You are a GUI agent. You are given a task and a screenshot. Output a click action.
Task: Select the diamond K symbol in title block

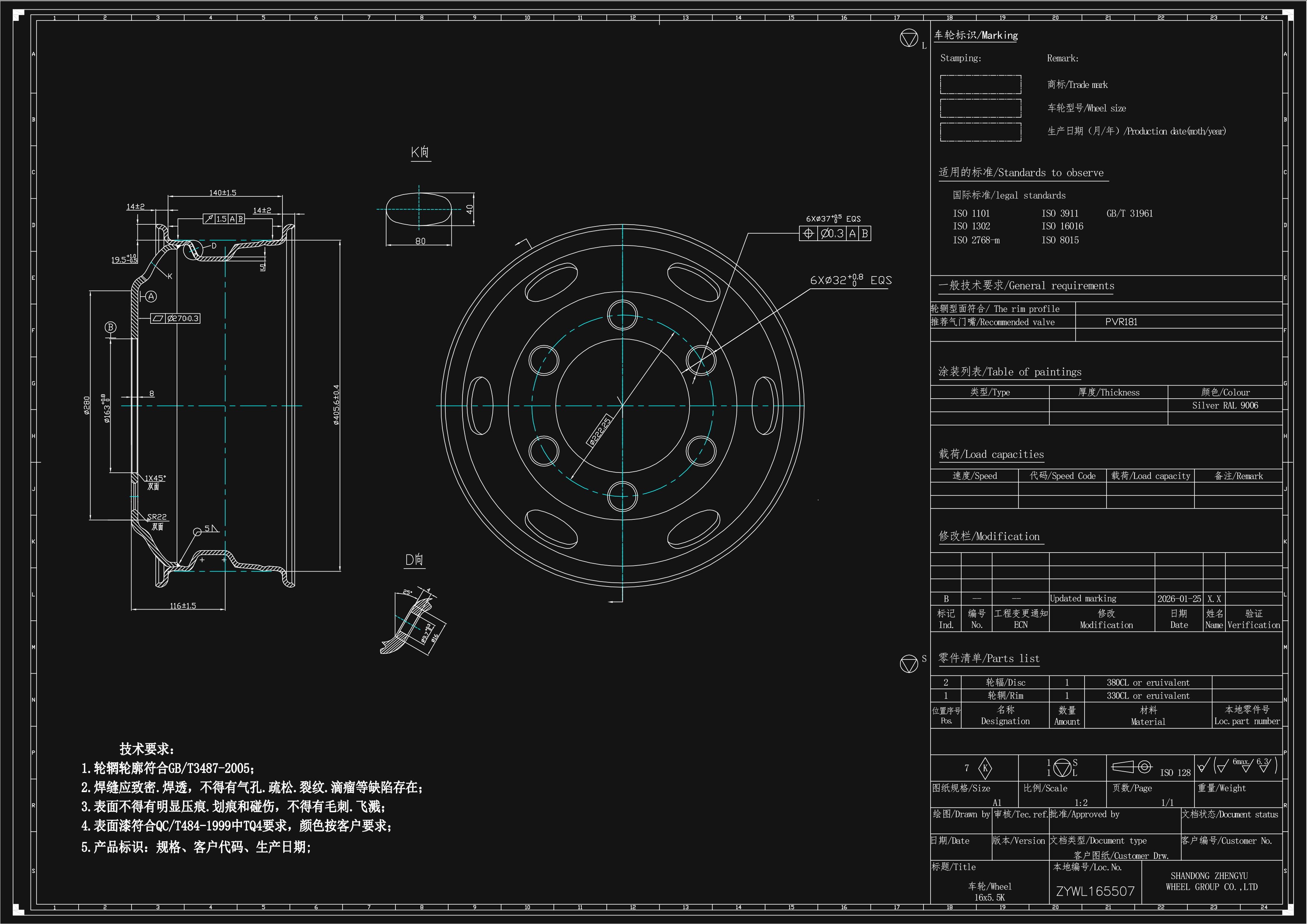coord(985,768)
